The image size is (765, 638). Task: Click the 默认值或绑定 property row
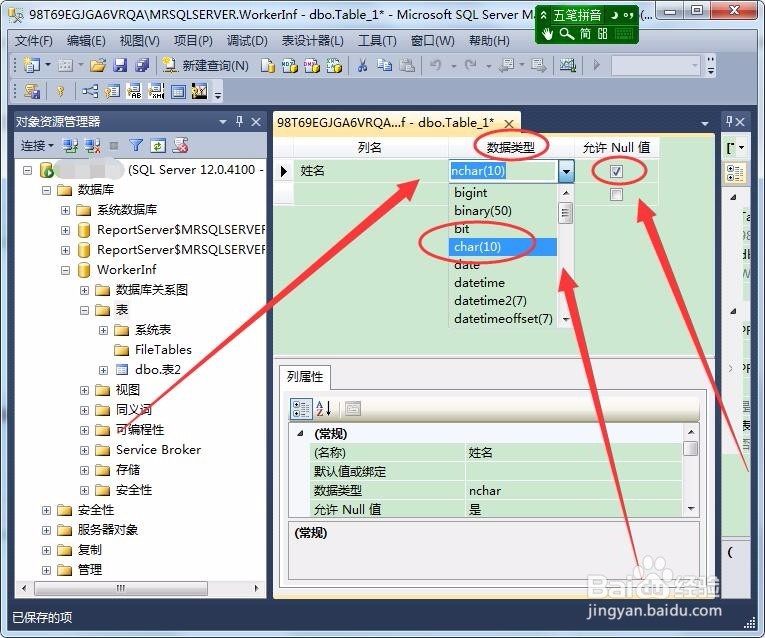tap(495, 472)
